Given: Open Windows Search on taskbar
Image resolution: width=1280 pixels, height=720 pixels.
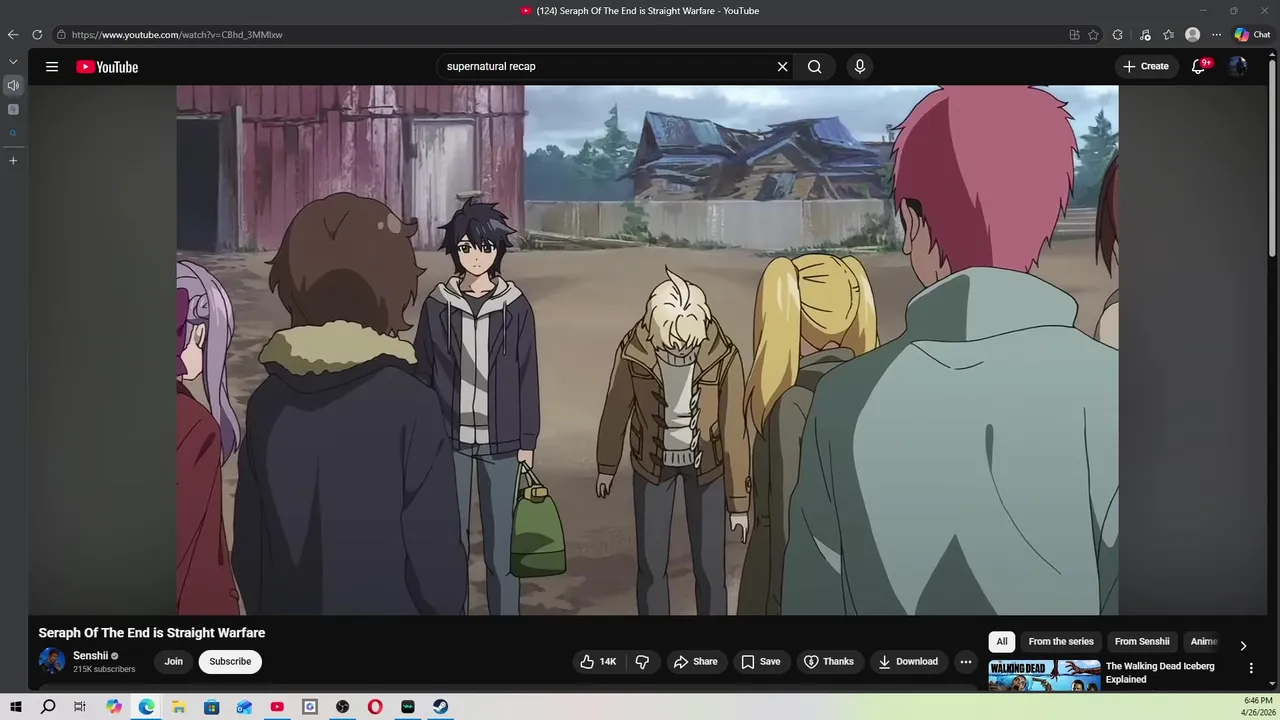Looking at the screenshot, I should pos(48,707).
